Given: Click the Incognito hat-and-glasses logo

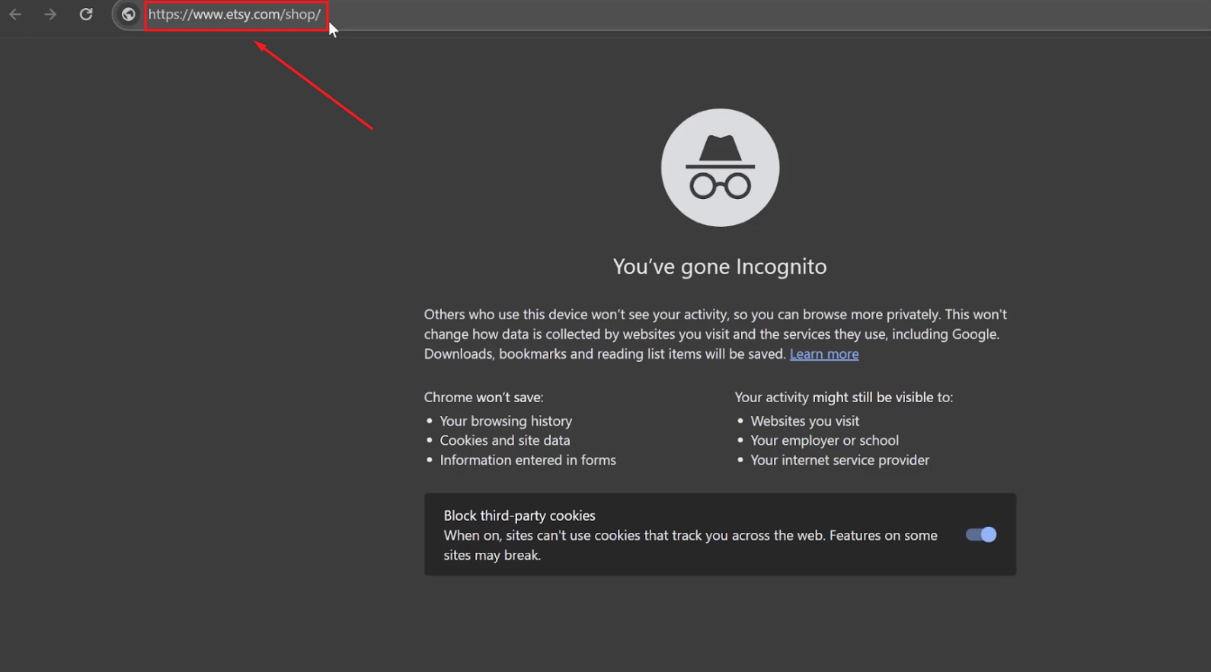Looking at the screenshot, I should click(720, 168).
